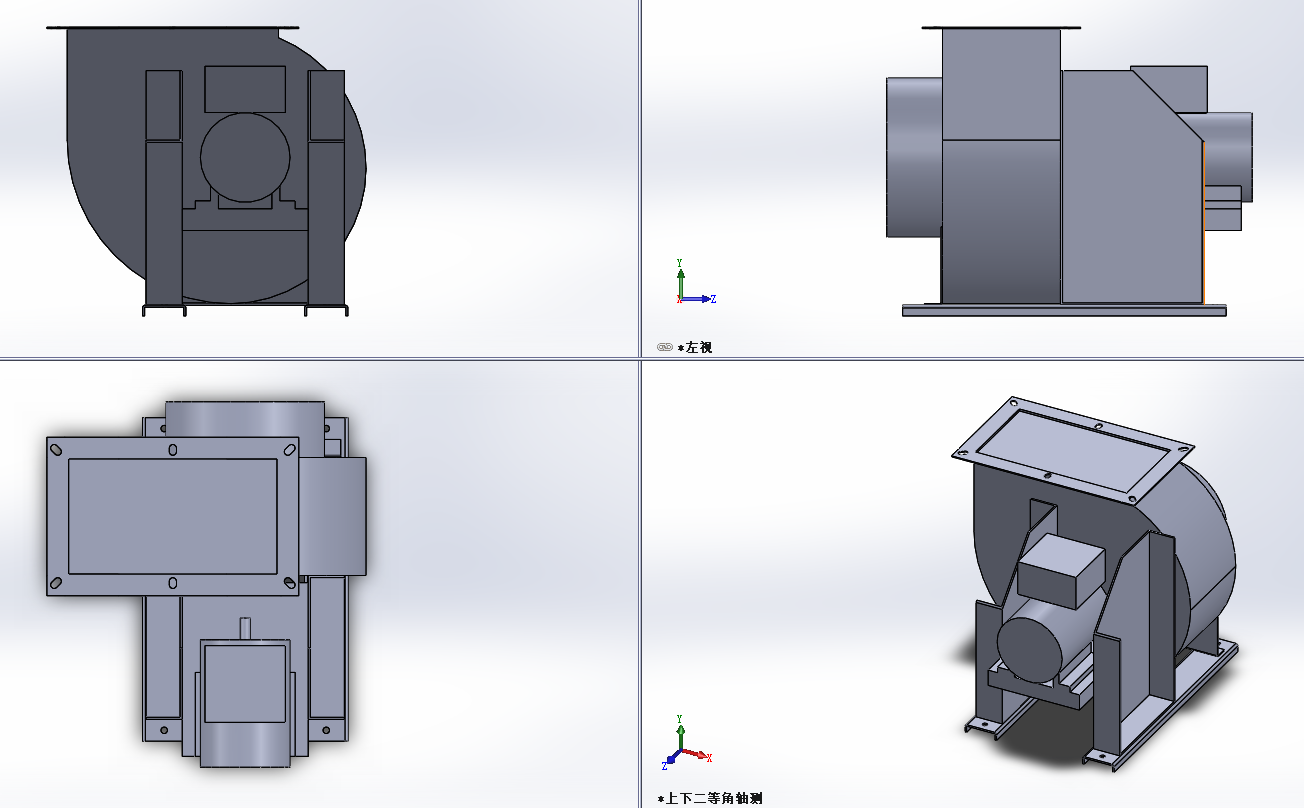Select the rectangular outlet flange in the bottom-left view

pos(172,516)
